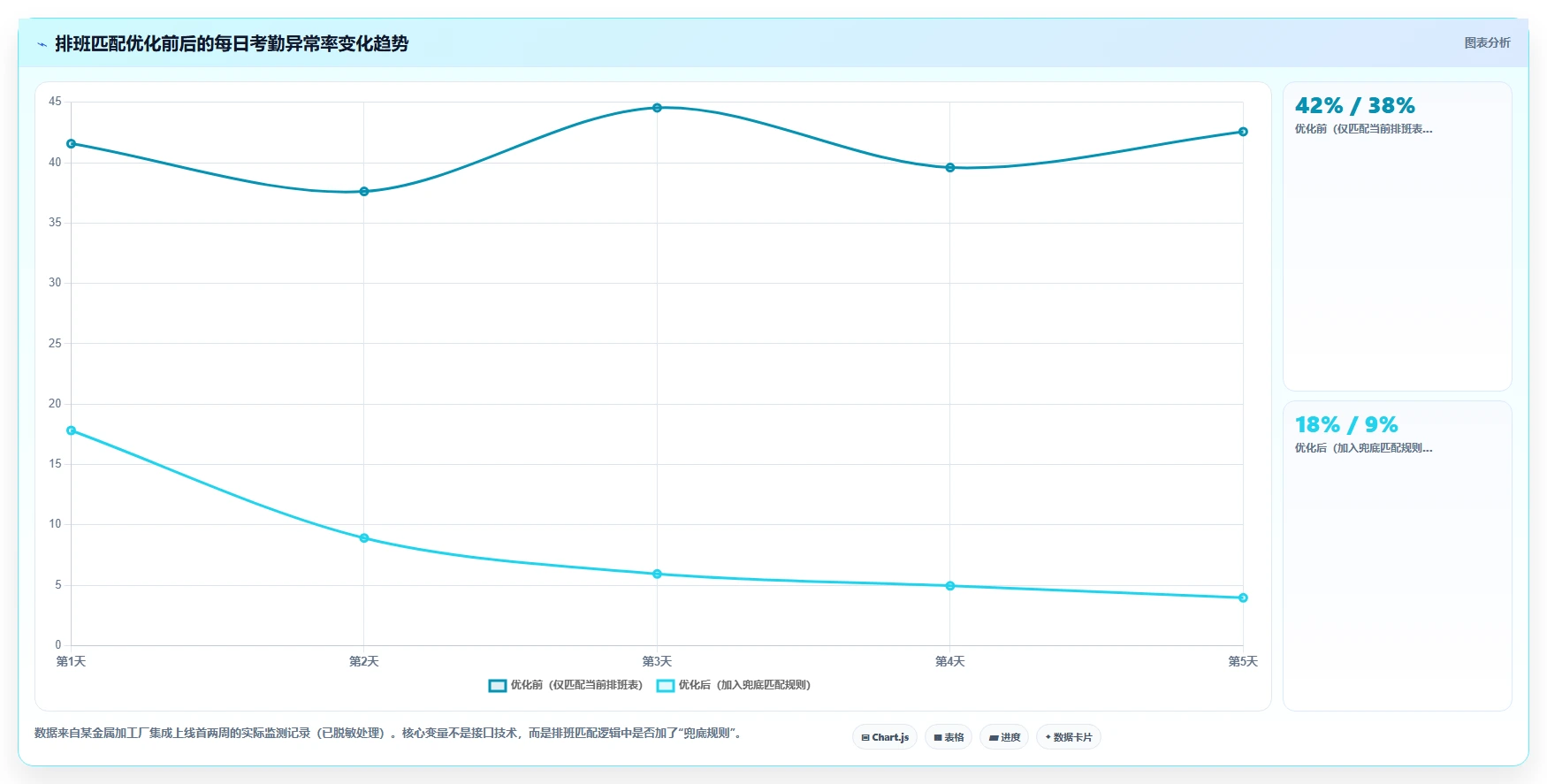1547x784 pixels.
Task: Click the 图表分析 label in the header
Action: point(1487,42)
